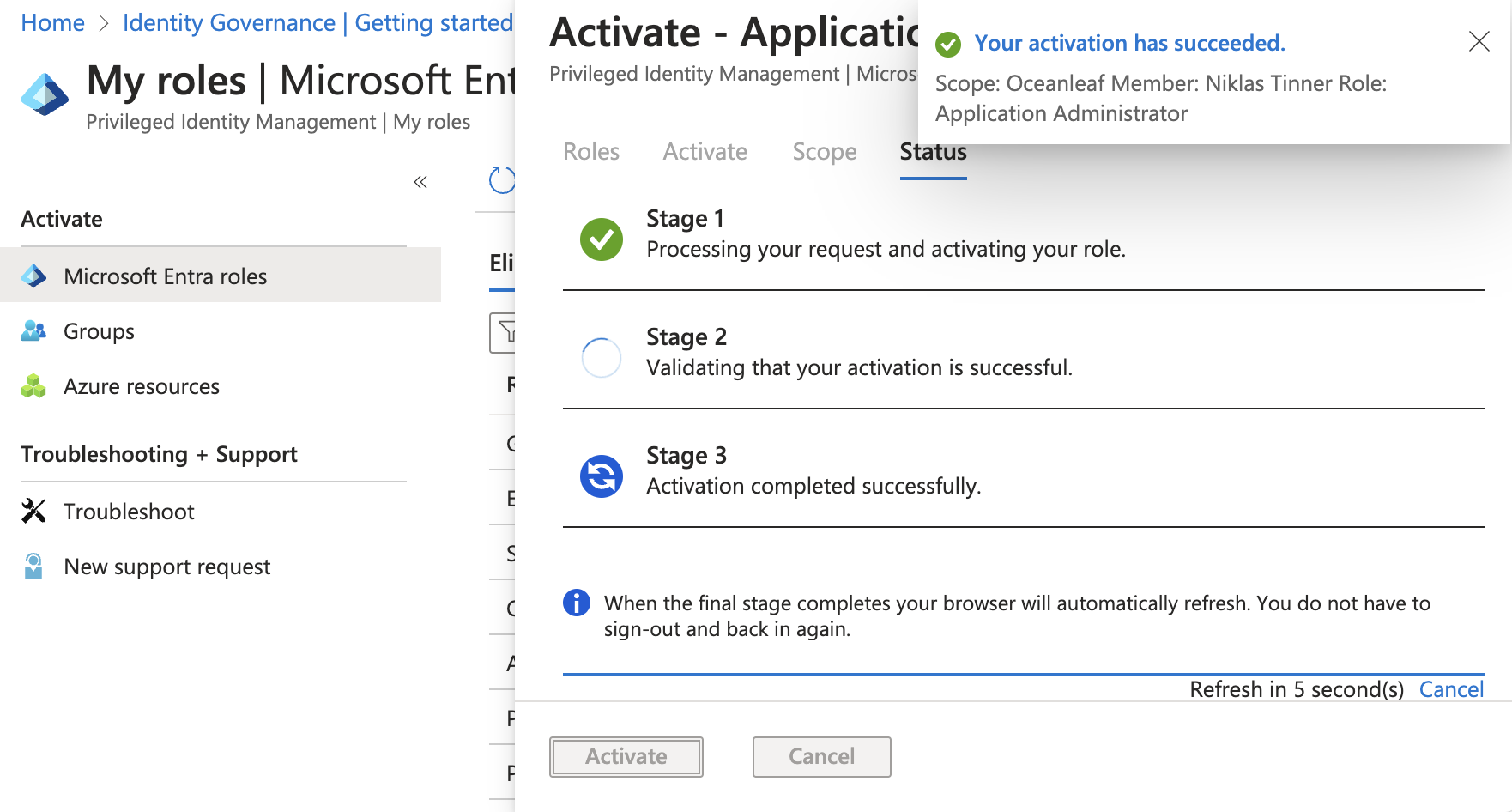Go to Home breadcrumb link
The height and width of the screenshot is (812, 1512).
point(52,23)
